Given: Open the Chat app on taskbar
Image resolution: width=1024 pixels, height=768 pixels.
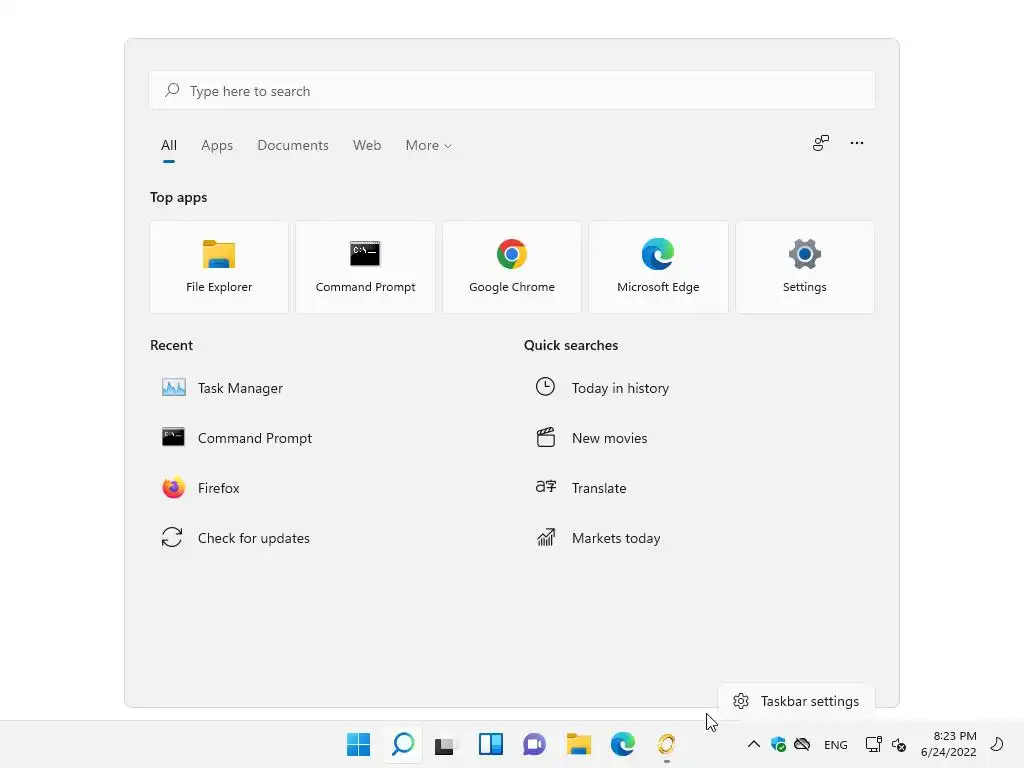Looking at the screenshot, I should click(x=534, y=744).
